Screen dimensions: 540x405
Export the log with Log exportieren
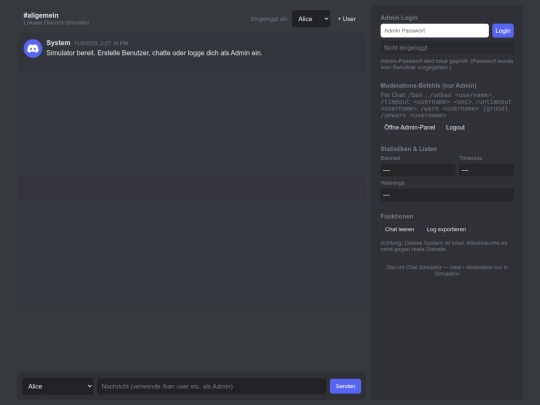pyautogui.click(x=446, y=229)
